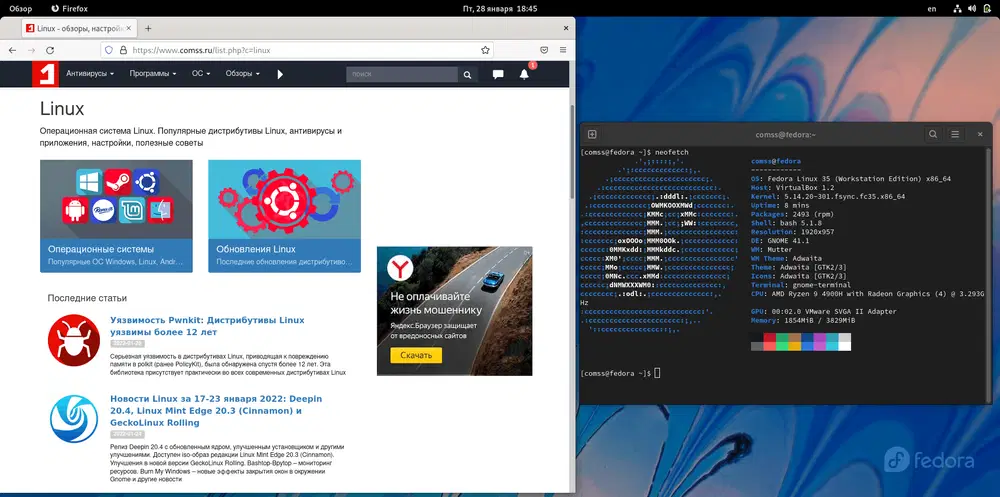Click the Firefox back arrow button
The height and width of the screenshot is (497, 1000).
pyautogui.click(x=13, y=50)
